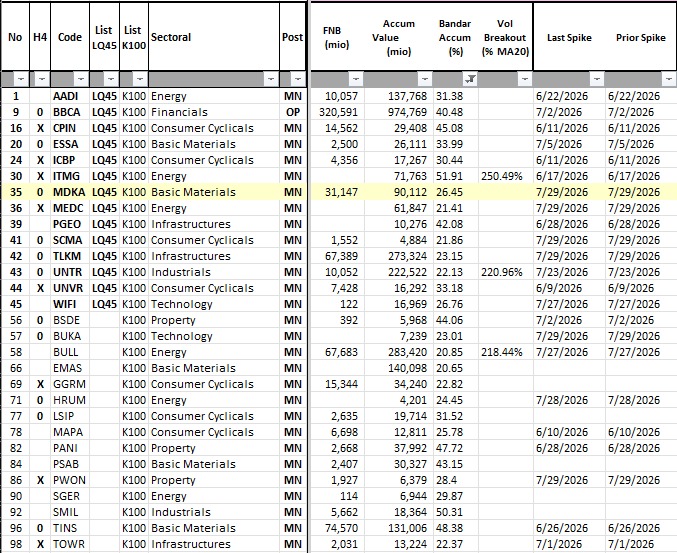Open the Vol Breakout filter dropdown
This screenshot has width=677, height=553.
click(525, 79)
